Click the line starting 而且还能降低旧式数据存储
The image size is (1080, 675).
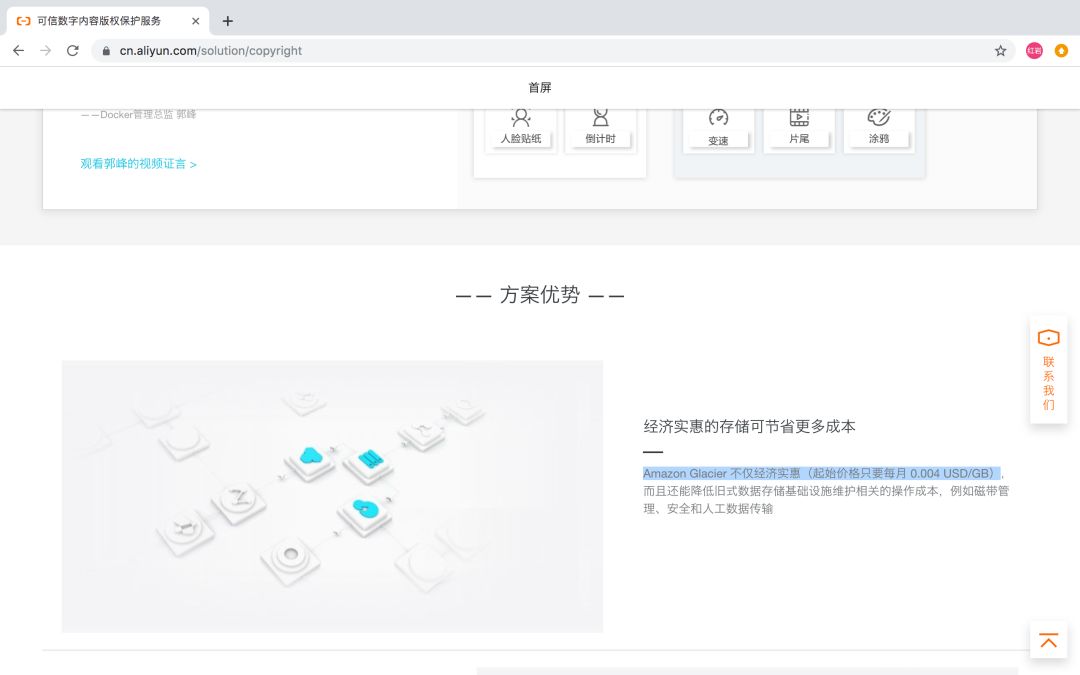click(x=826, y=491)
